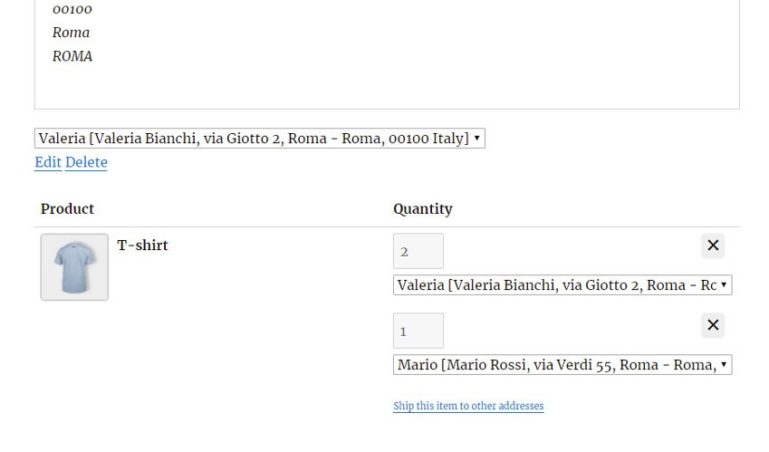Click the Quantity column header
The image size is (769, 452).
pyautogui.click(x=423, y=209)
